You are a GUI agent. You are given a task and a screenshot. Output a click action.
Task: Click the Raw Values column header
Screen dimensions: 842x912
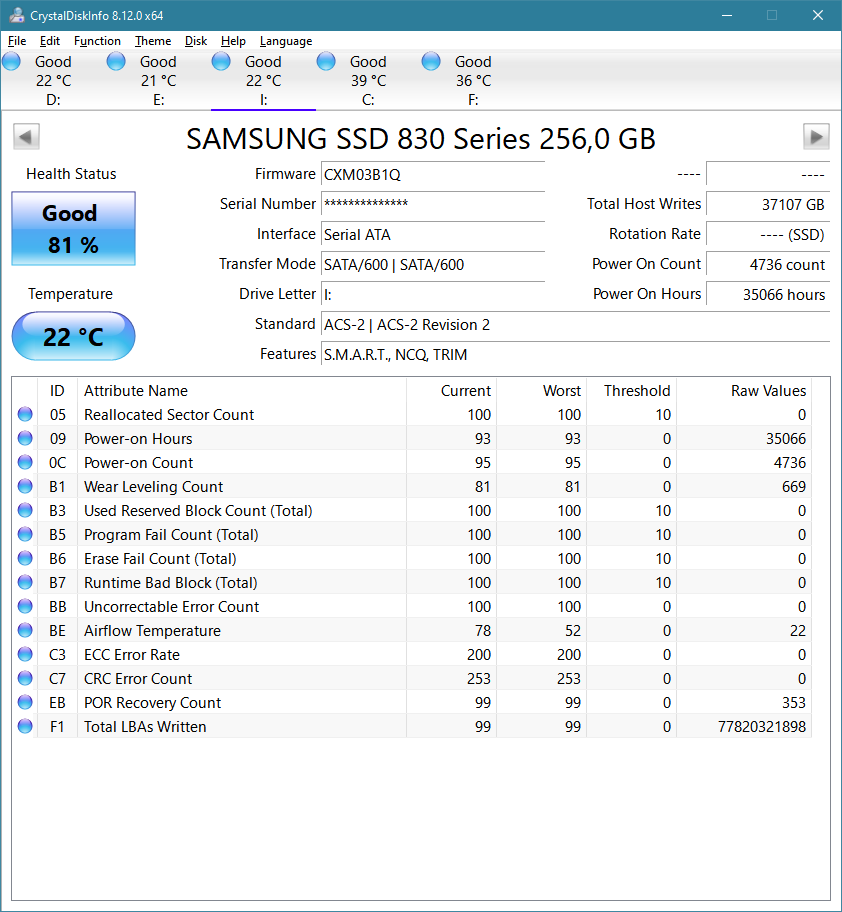pyautogui.click(x=744, y=390)
